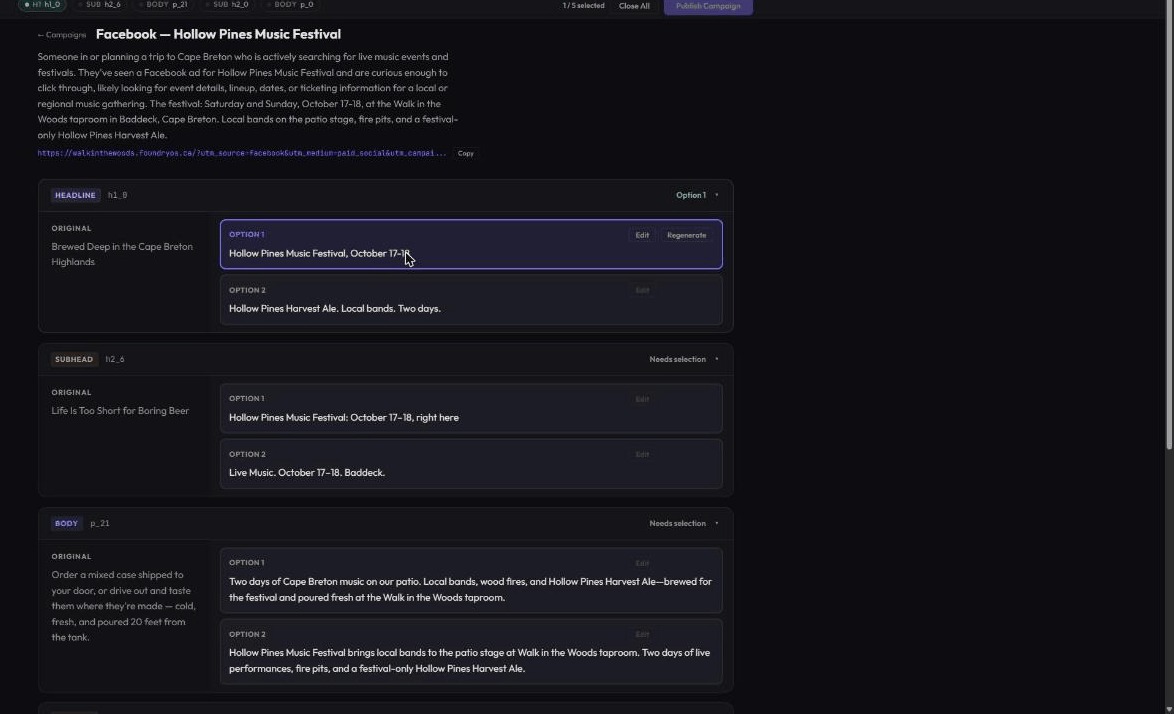Jump to H1 h1_0 chip
1174x714 pixels.
42,4
